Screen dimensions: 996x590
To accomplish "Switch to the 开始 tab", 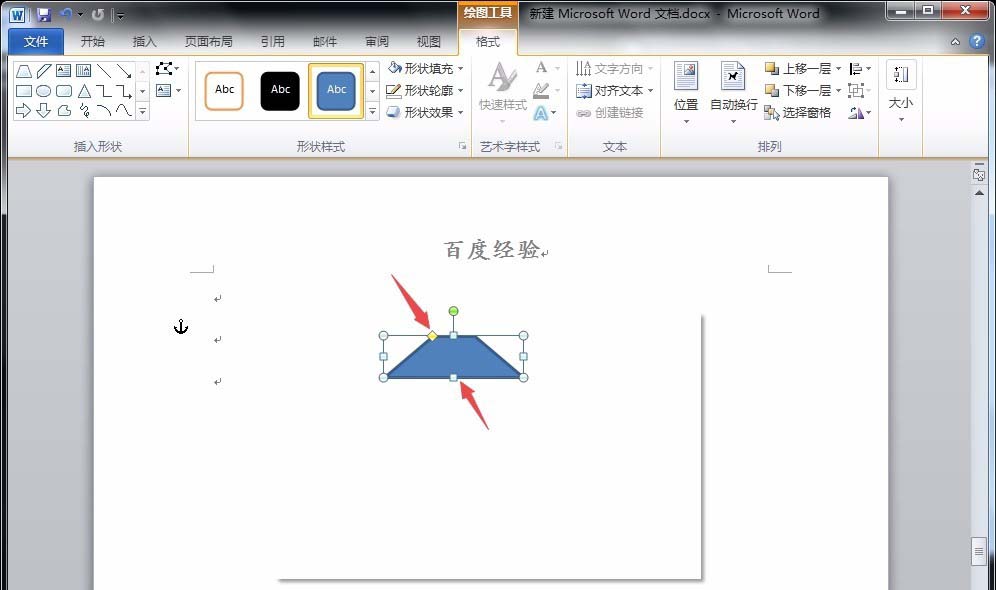I will pos(93,41).
